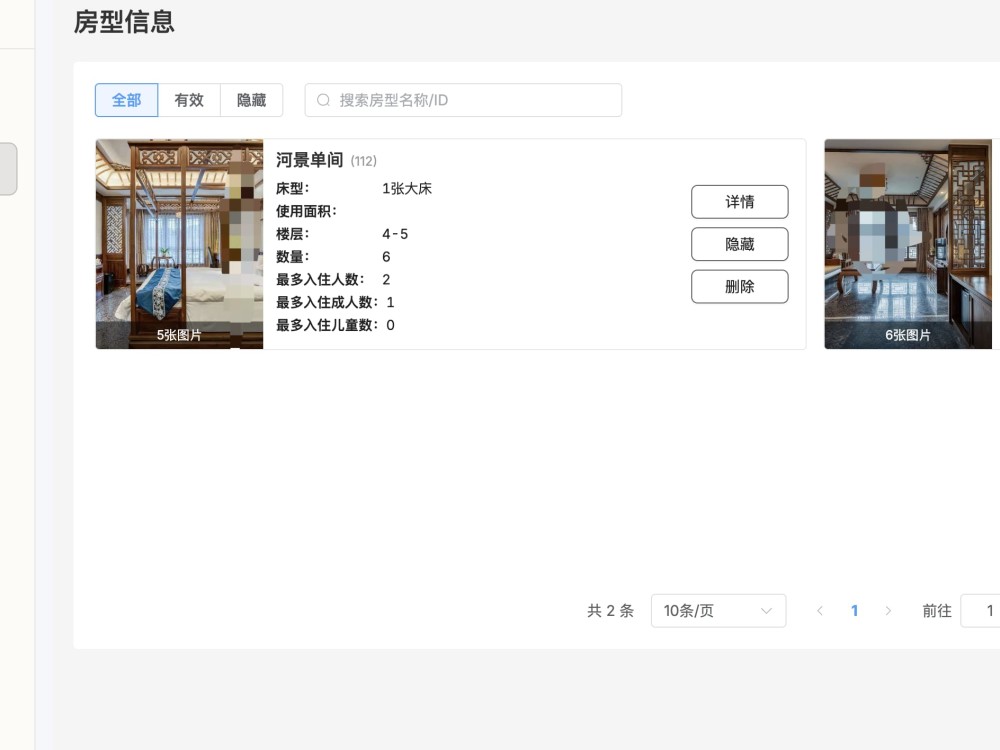Click the 河景单间 room title
This screenshot has width=1000, height=750.
[309, 160]
